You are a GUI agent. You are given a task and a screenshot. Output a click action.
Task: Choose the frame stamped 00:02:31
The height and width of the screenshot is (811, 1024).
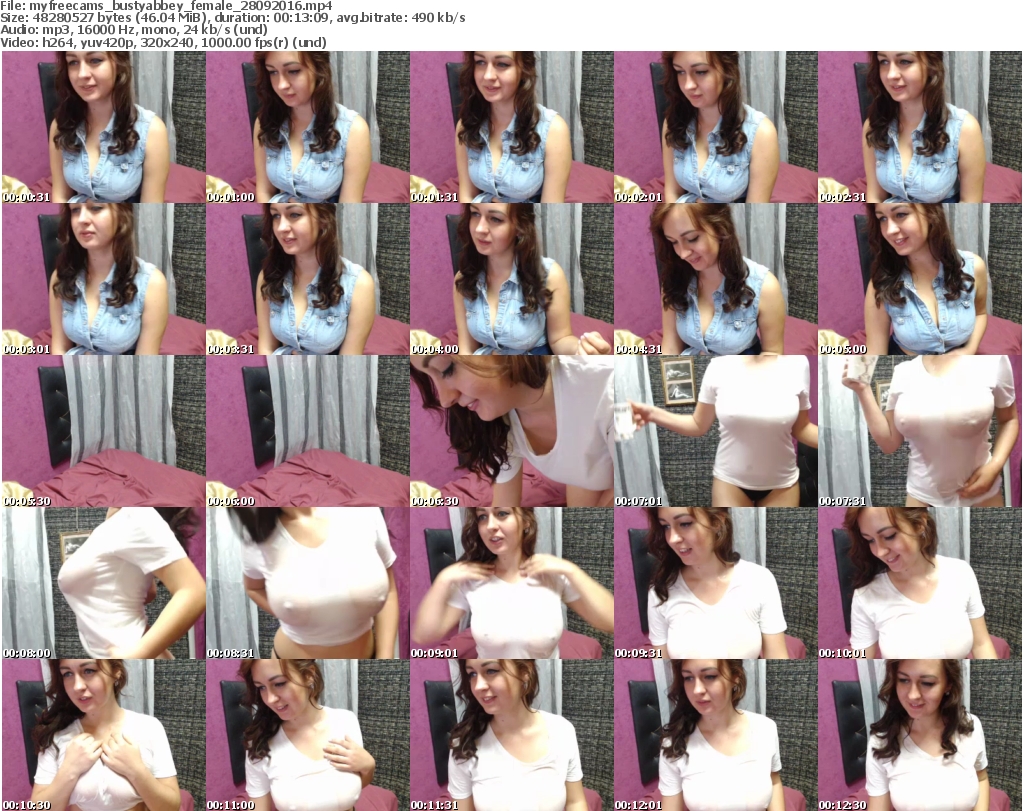coord(920,127)
